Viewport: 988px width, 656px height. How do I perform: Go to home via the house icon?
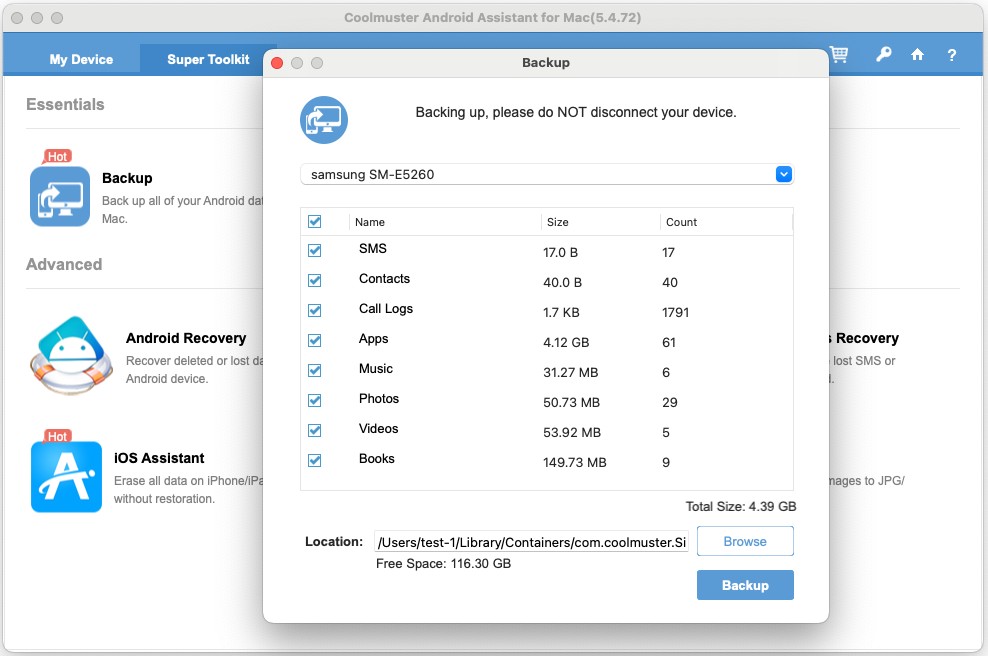[917, 55]
